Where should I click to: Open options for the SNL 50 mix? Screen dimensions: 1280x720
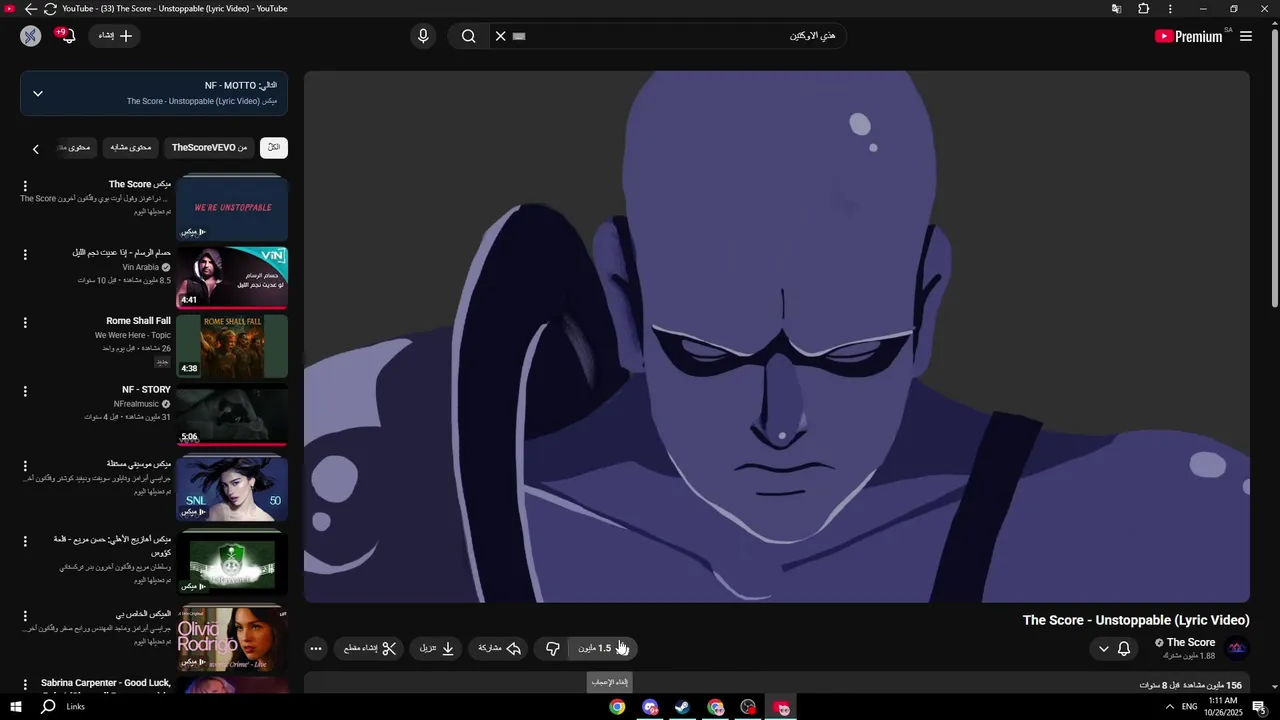[x=25, y=466]
